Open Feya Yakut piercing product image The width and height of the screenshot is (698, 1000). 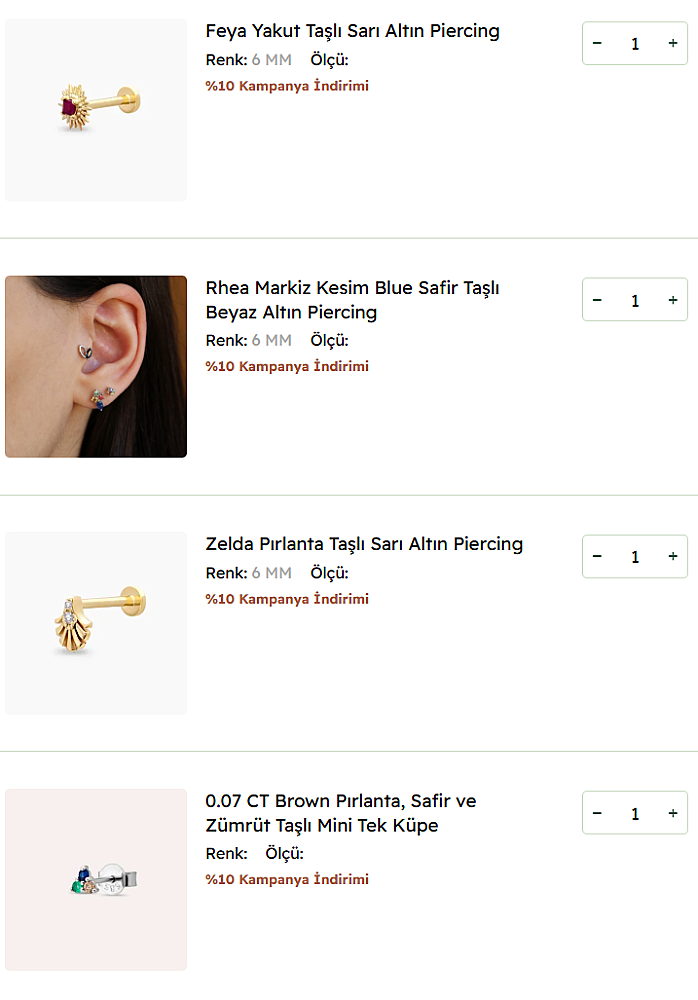pyautogui.click(x=96, y=110)
